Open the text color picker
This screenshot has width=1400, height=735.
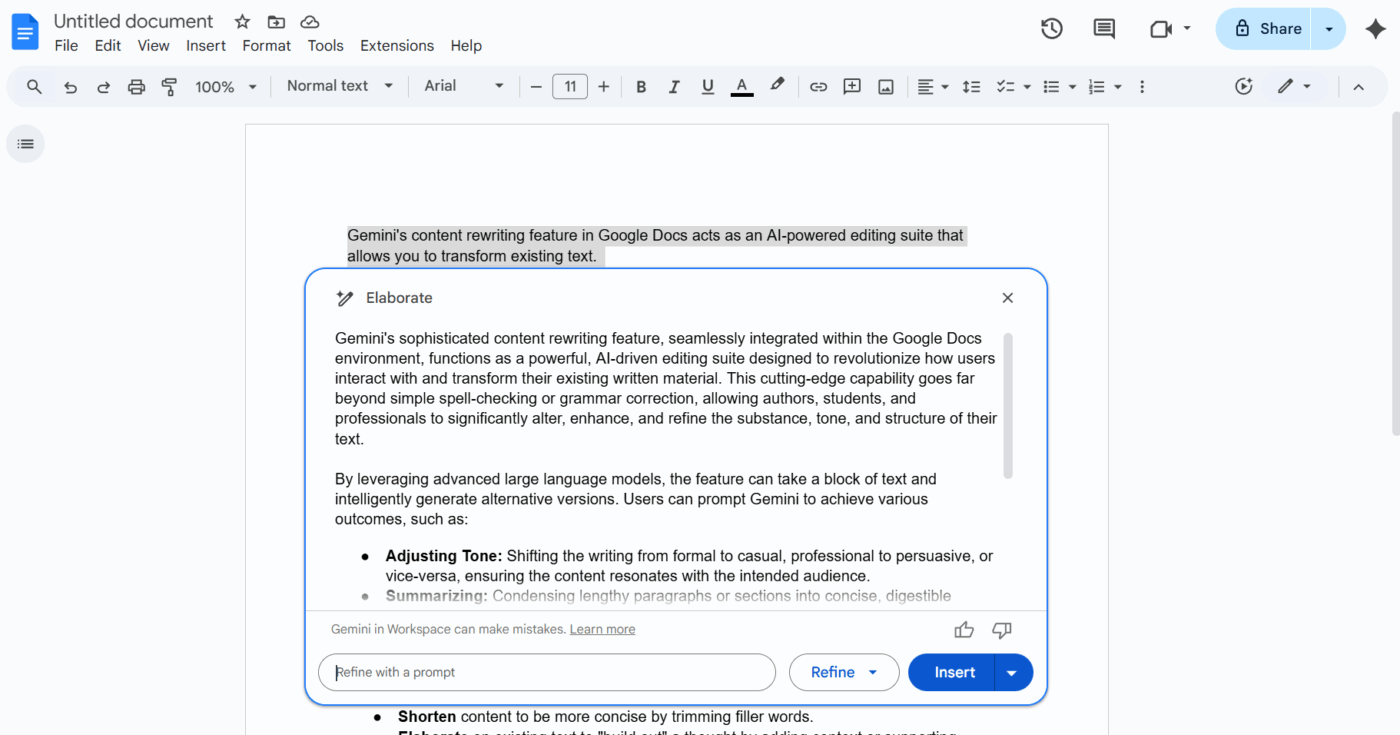pyautogui.click(x=741, y=87)
